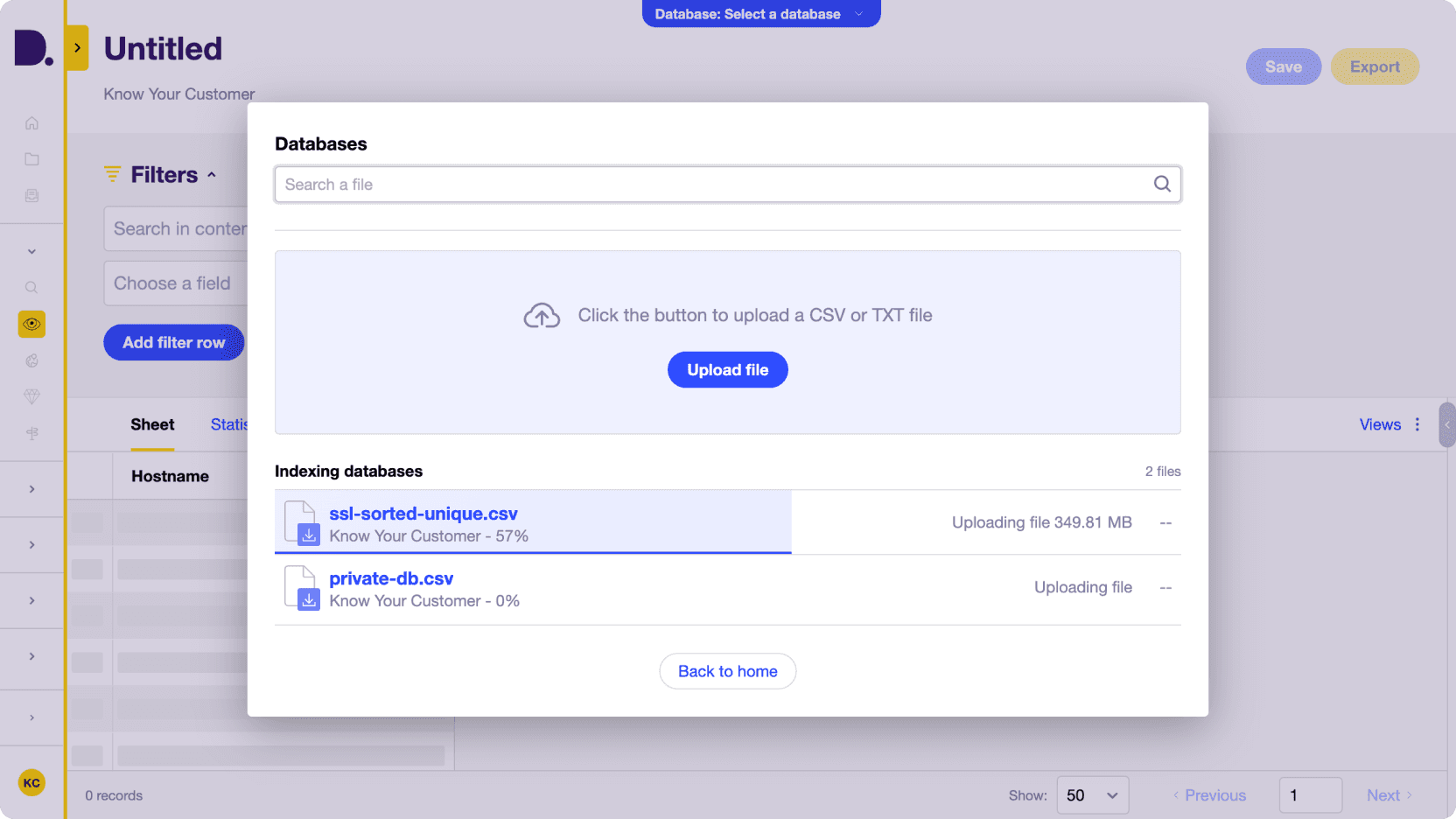Open the Views options three-dot menu
This screenshot has height=819, width=1456.
coord(1417,424)
